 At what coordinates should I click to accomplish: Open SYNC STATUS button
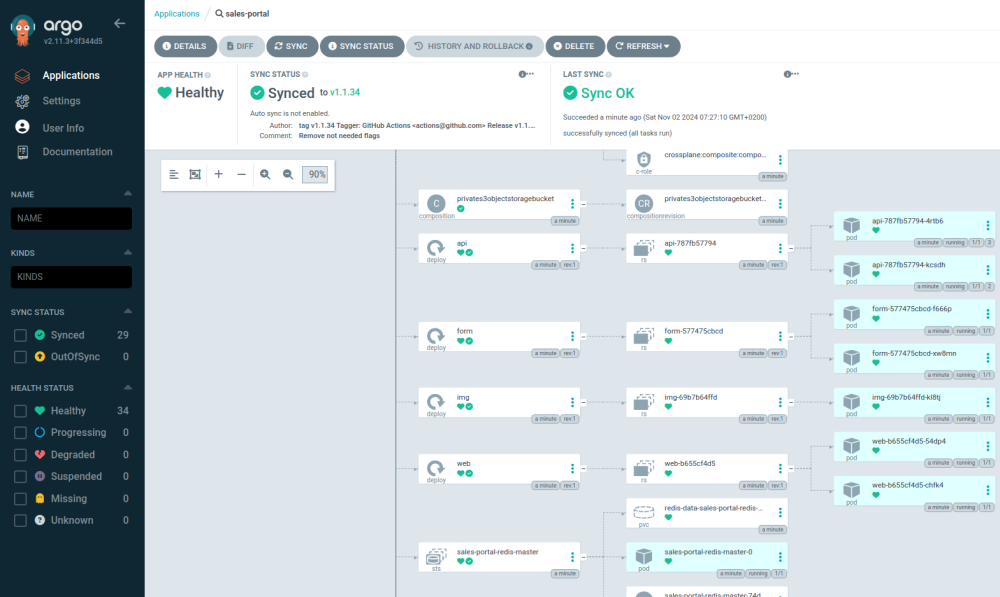coord(361,47)
